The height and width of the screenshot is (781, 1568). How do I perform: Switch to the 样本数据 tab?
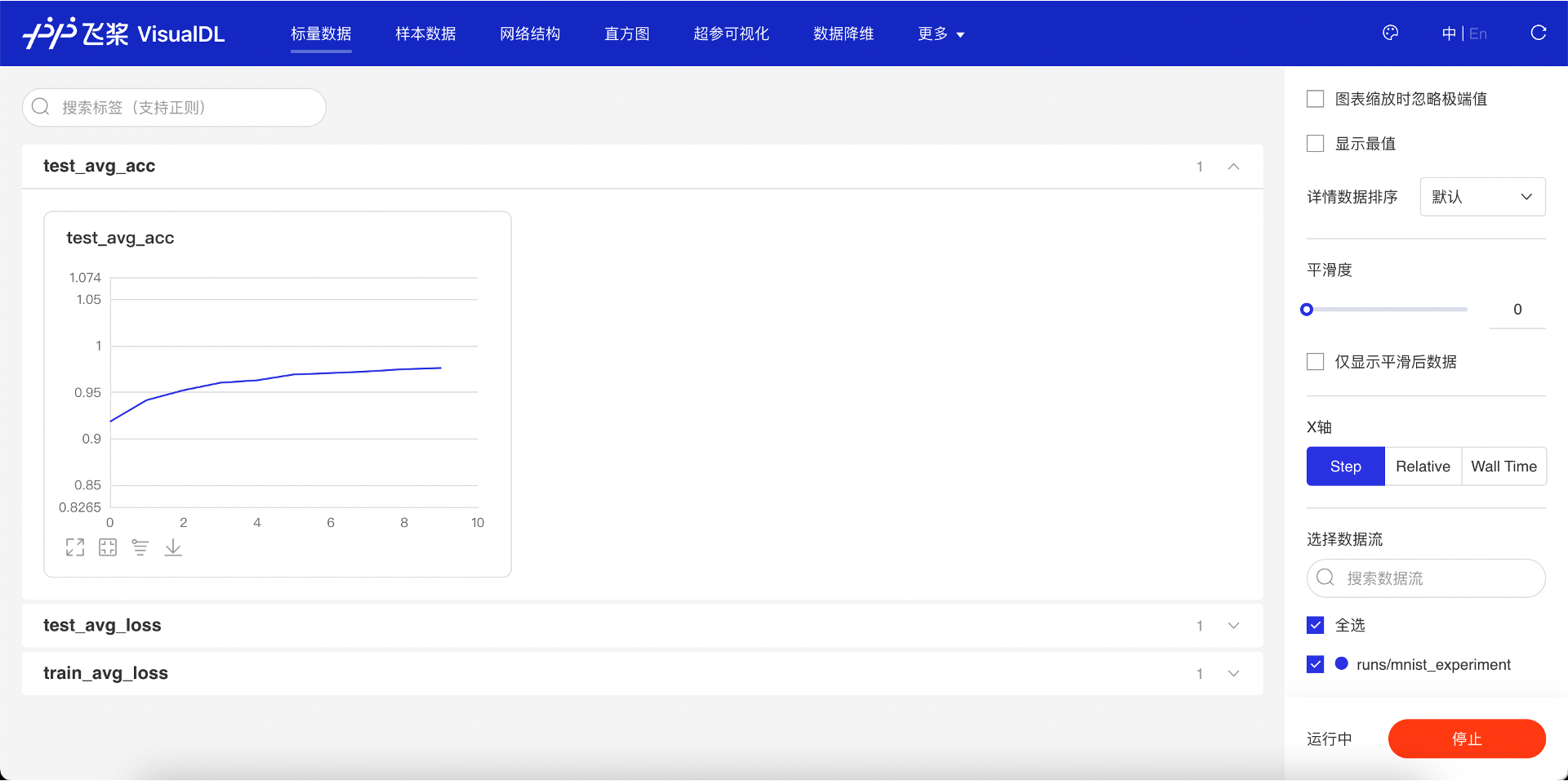[425, 33]
